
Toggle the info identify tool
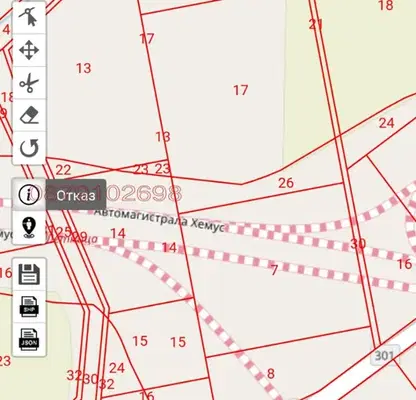(29, 195)
